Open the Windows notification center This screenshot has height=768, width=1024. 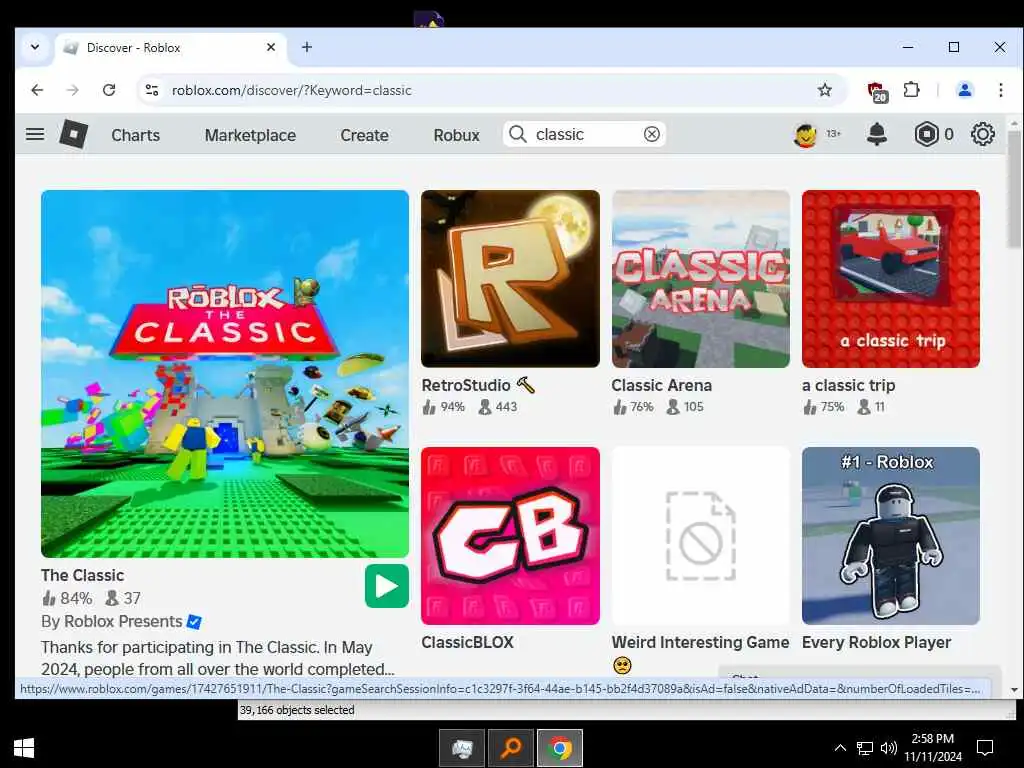pos(985,748)
